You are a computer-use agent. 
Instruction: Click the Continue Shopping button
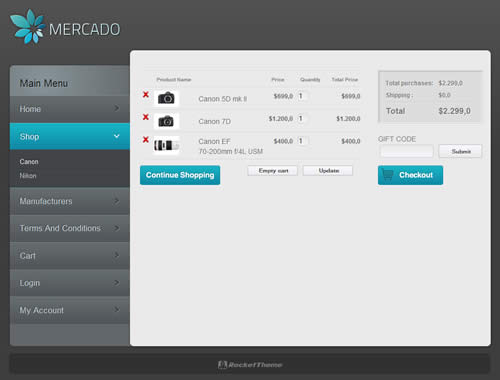pyautogui.click(x=180, y=175)
